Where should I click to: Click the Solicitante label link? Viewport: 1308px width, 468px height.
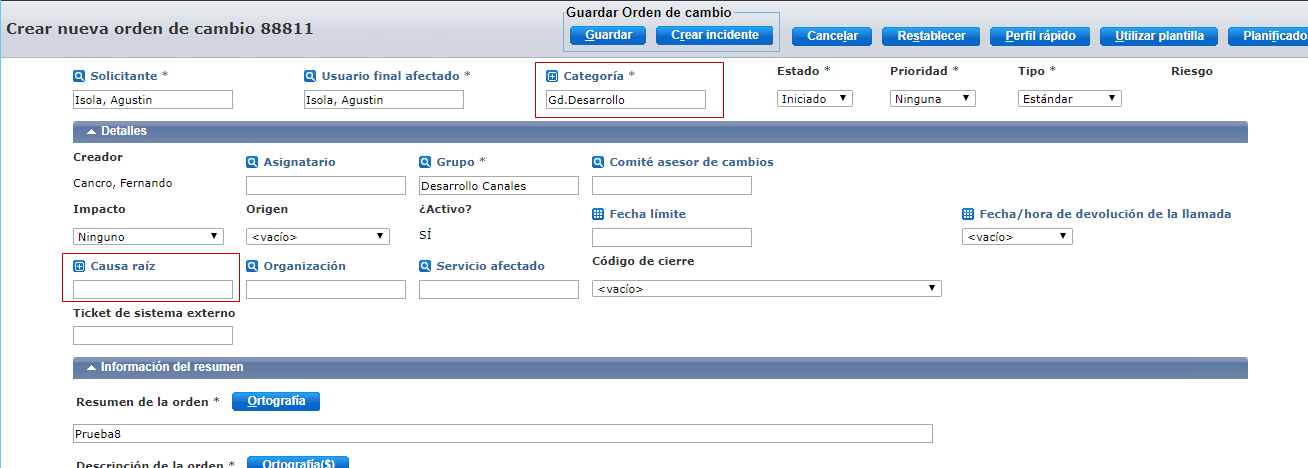click(x=124, y=76)
